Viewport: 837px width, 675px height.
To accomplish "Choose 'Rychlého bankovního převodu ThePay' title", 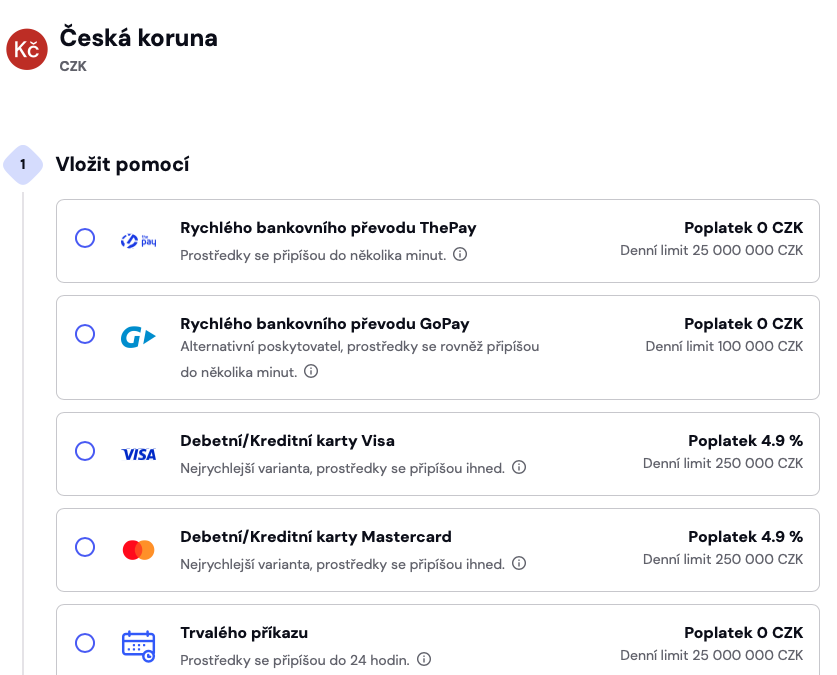I will (328, 228).
